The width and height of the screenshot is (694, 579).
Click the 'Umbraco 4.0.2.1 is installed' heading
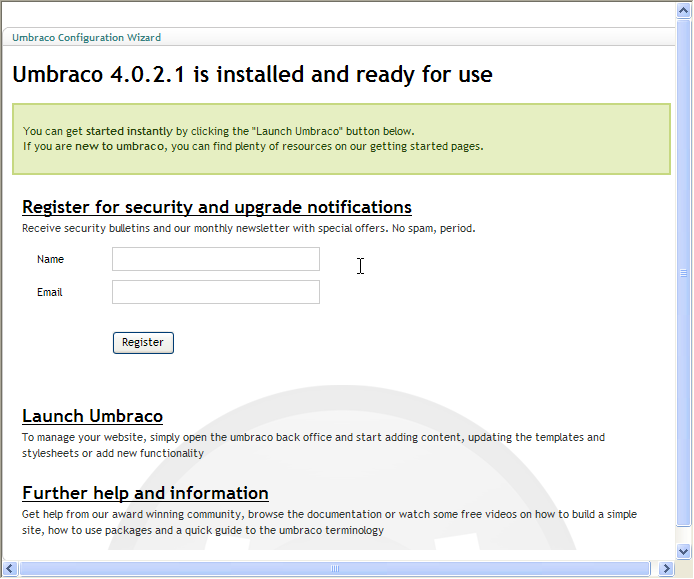pyautogui.click(x=252, y=74)
